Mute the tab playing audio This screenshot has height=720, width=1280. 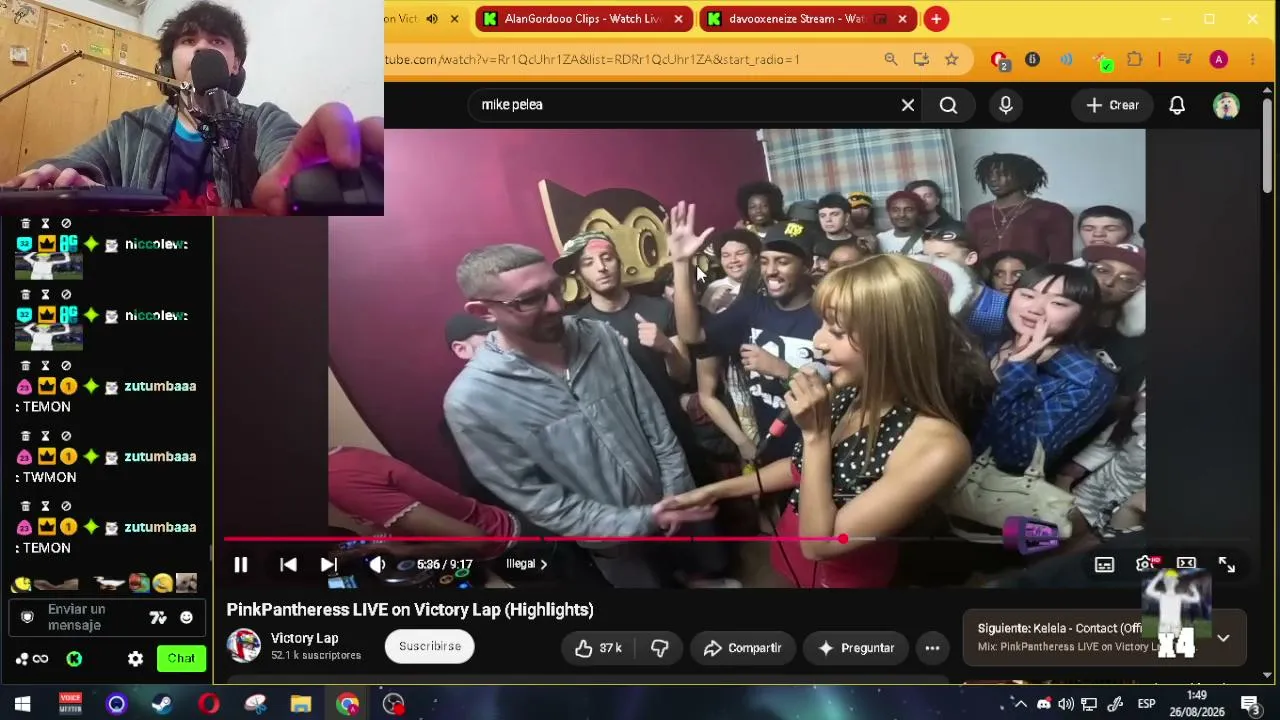(x=432, y=19)
